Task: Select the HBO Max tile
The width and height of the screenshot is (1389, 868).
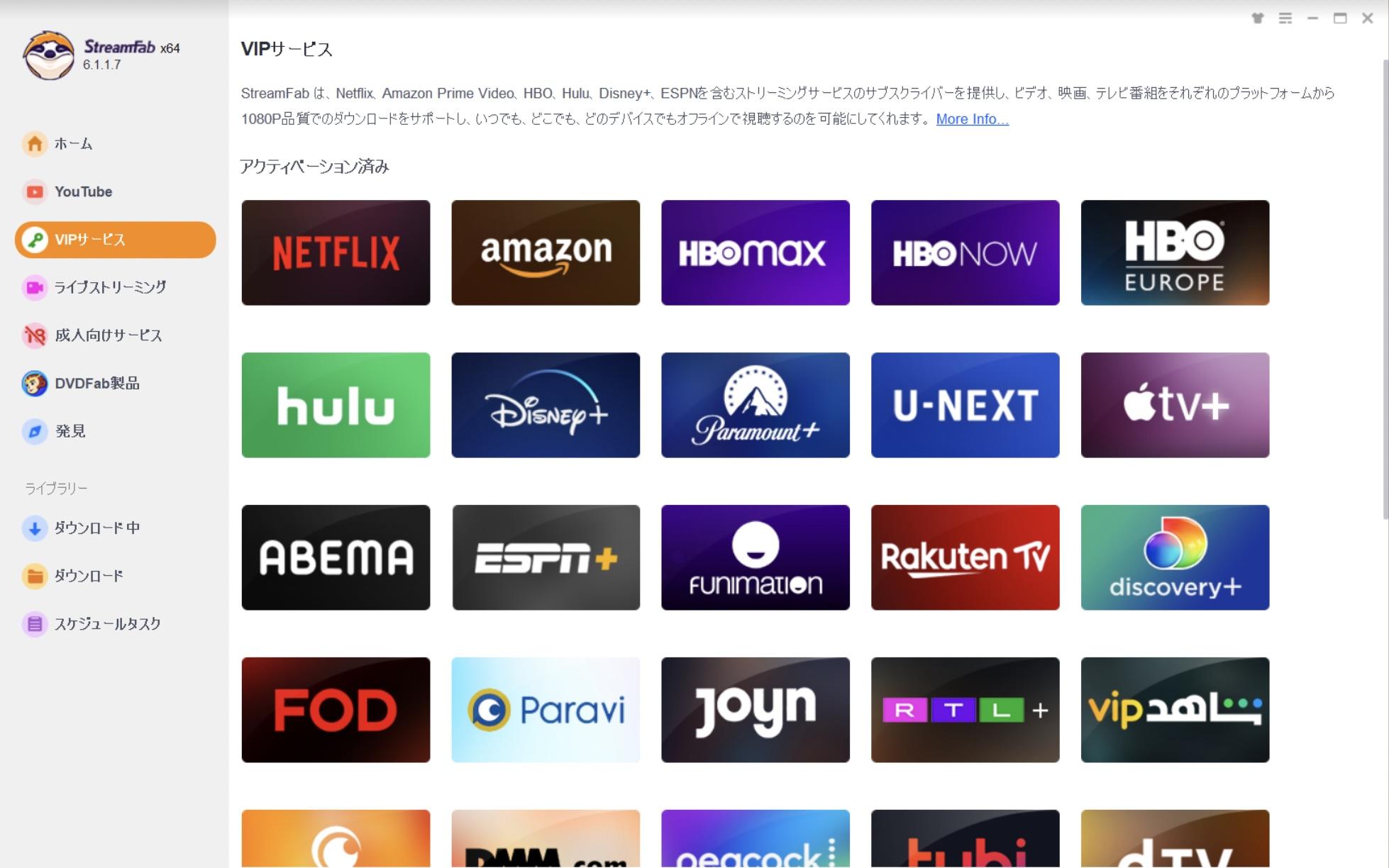Action: [x=756, y=252]
